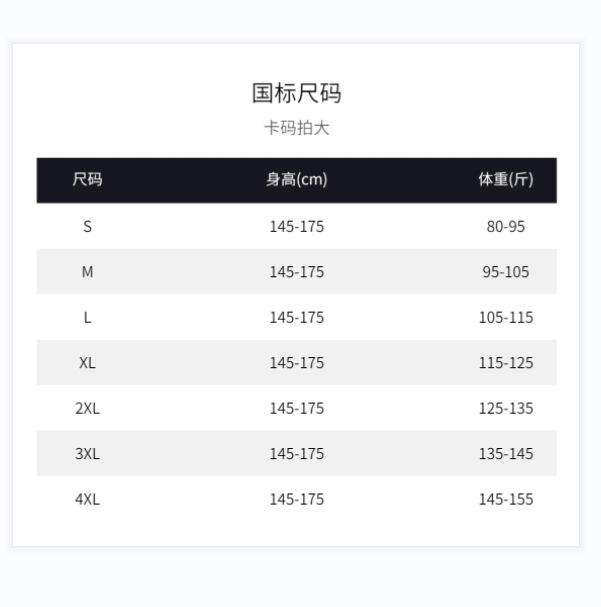Click the 145-155 weight value
This screenshot has height=607, width=601.
point(505,499)
